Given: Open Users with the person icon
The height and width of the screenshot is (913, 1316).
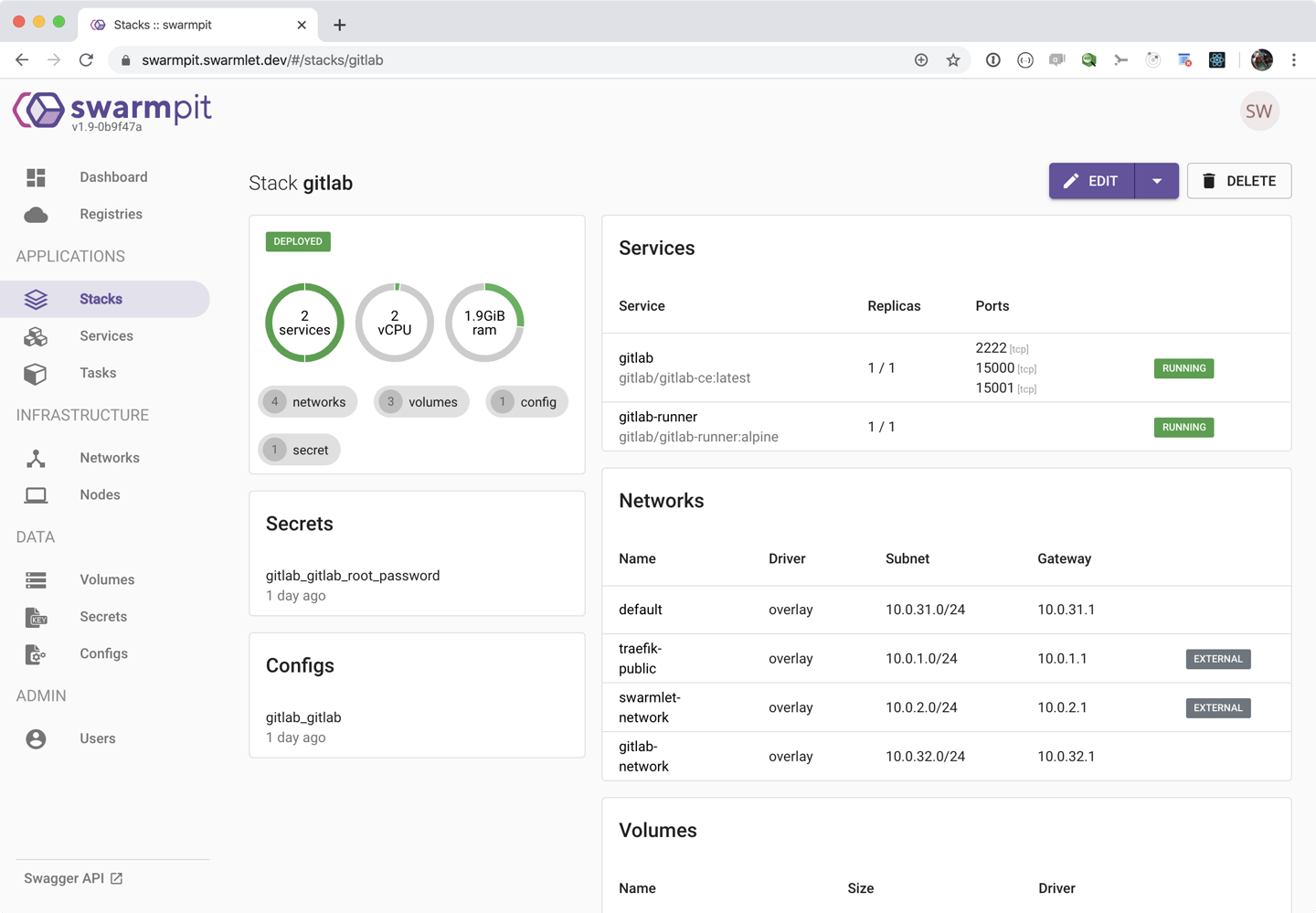Looking at the screenshot, I should (x=36, y=738).
